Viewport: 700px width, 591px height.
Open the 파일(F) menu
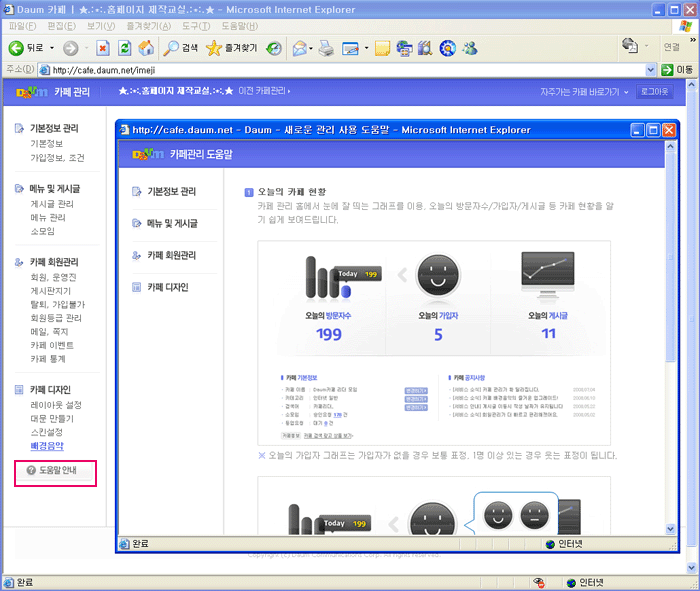(x=22, y=26)
